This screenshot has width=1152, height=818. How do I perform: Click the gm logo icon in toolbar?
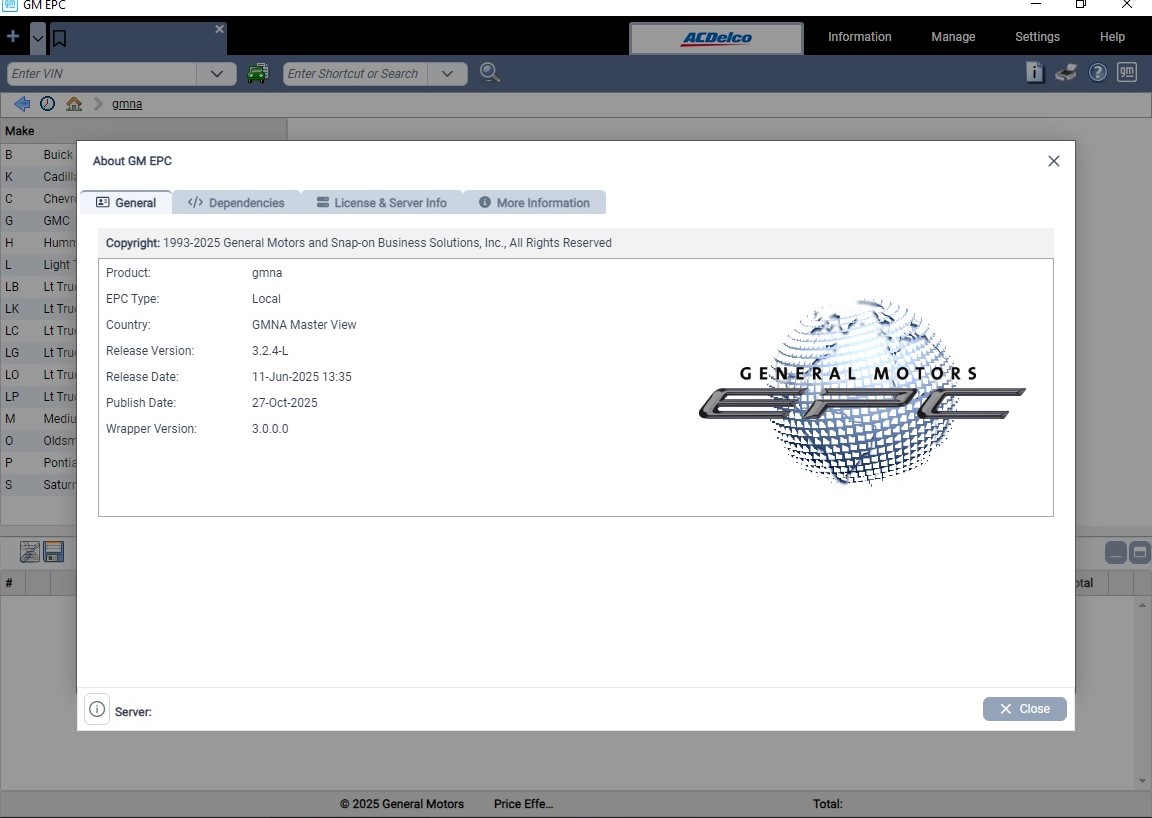click(1126, 72)
